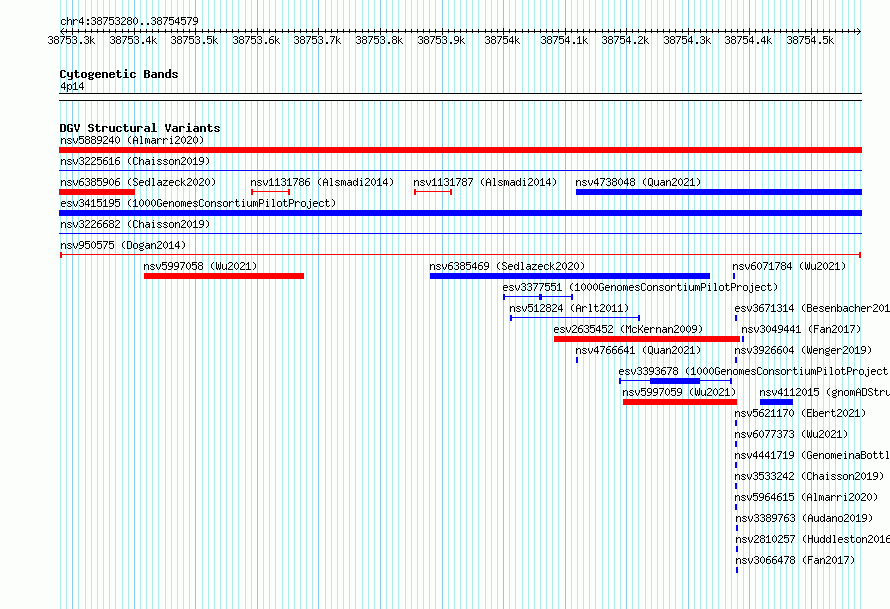Click nsv5964615 (Almarri2020) label
The height and width of the screenshot is (609, 890).
[x=807, y=497]
